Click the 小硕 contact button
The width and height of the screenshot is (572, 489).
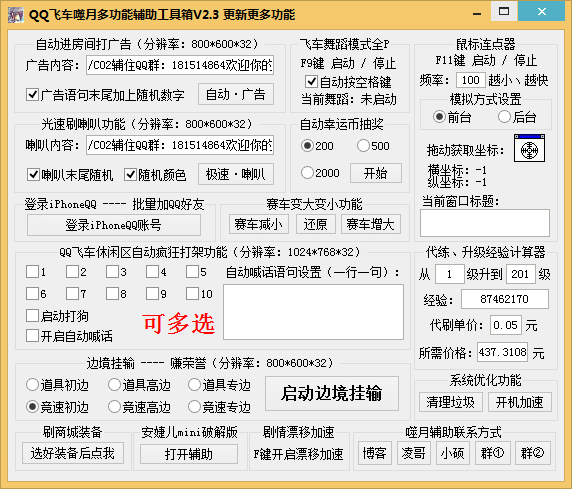[x=453, y=453]
